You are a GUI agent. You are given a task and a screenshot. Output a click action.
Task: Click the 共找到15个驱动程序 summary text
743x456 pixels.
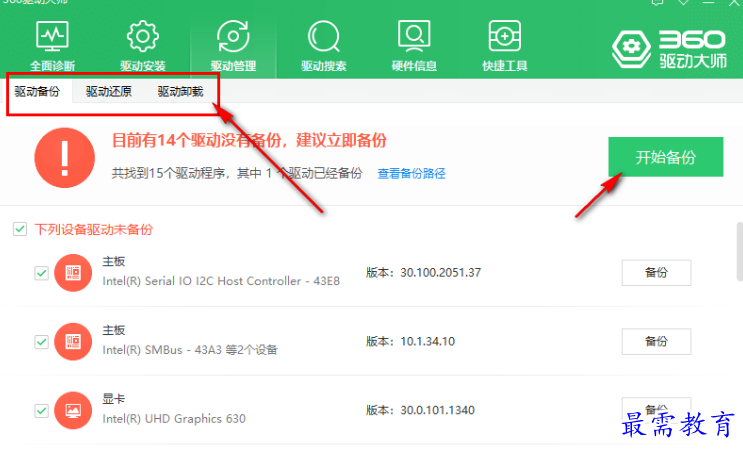pyautogui.click(x=237, y=173)
